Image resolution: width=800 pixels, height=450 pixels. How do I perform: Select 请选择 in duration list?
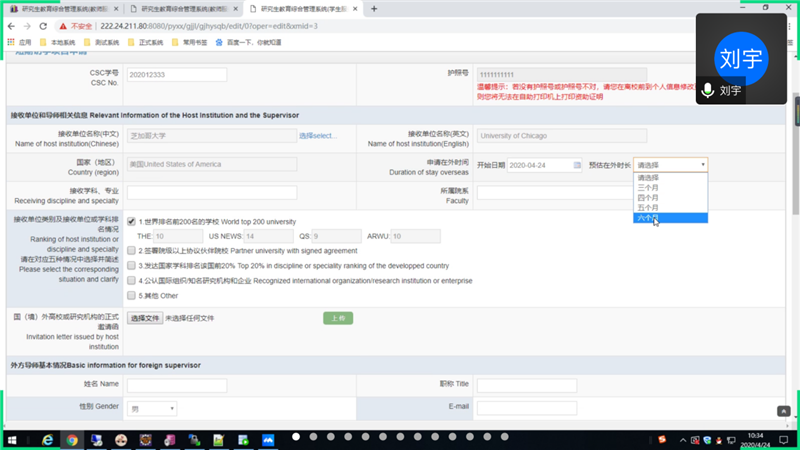(x=670, y=178)
